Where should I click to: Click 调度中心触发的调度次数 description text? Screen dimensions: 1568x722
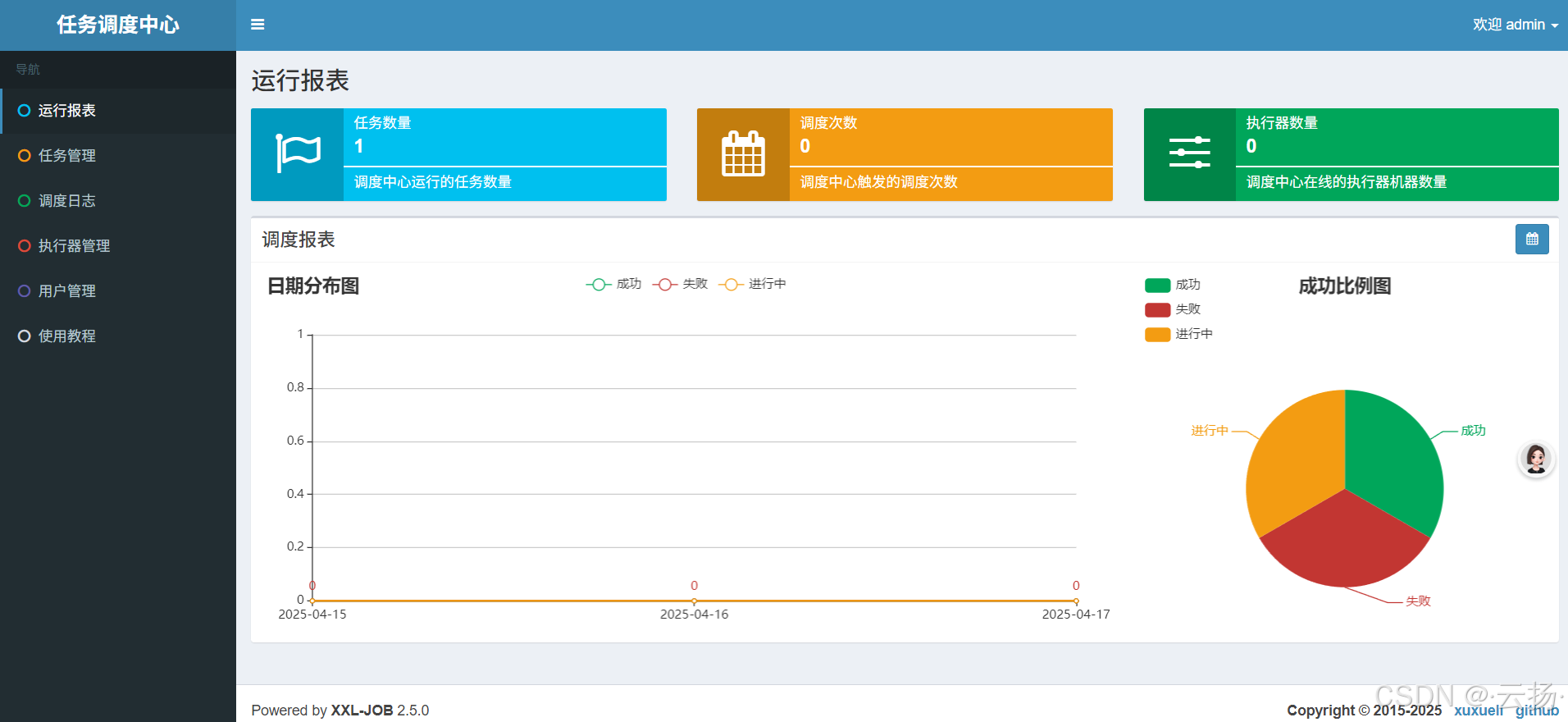coord(879,182)
